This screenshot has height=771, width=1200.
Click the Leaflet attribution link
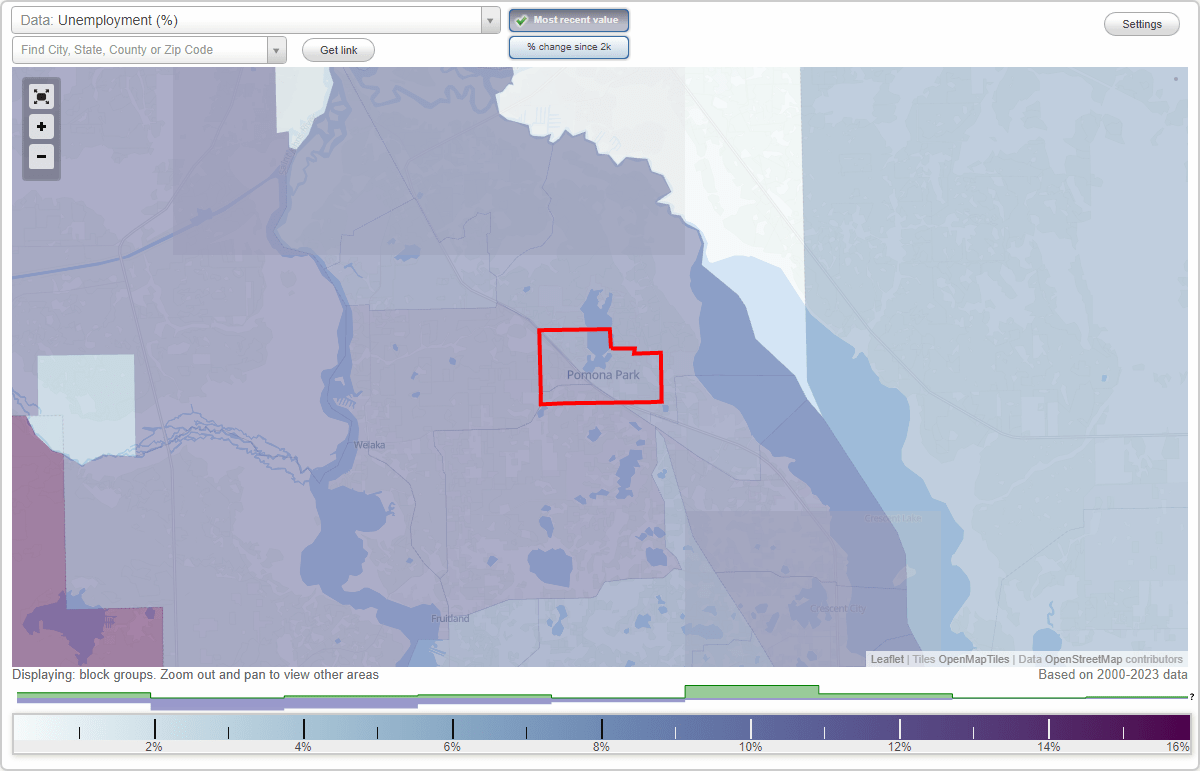886,659
